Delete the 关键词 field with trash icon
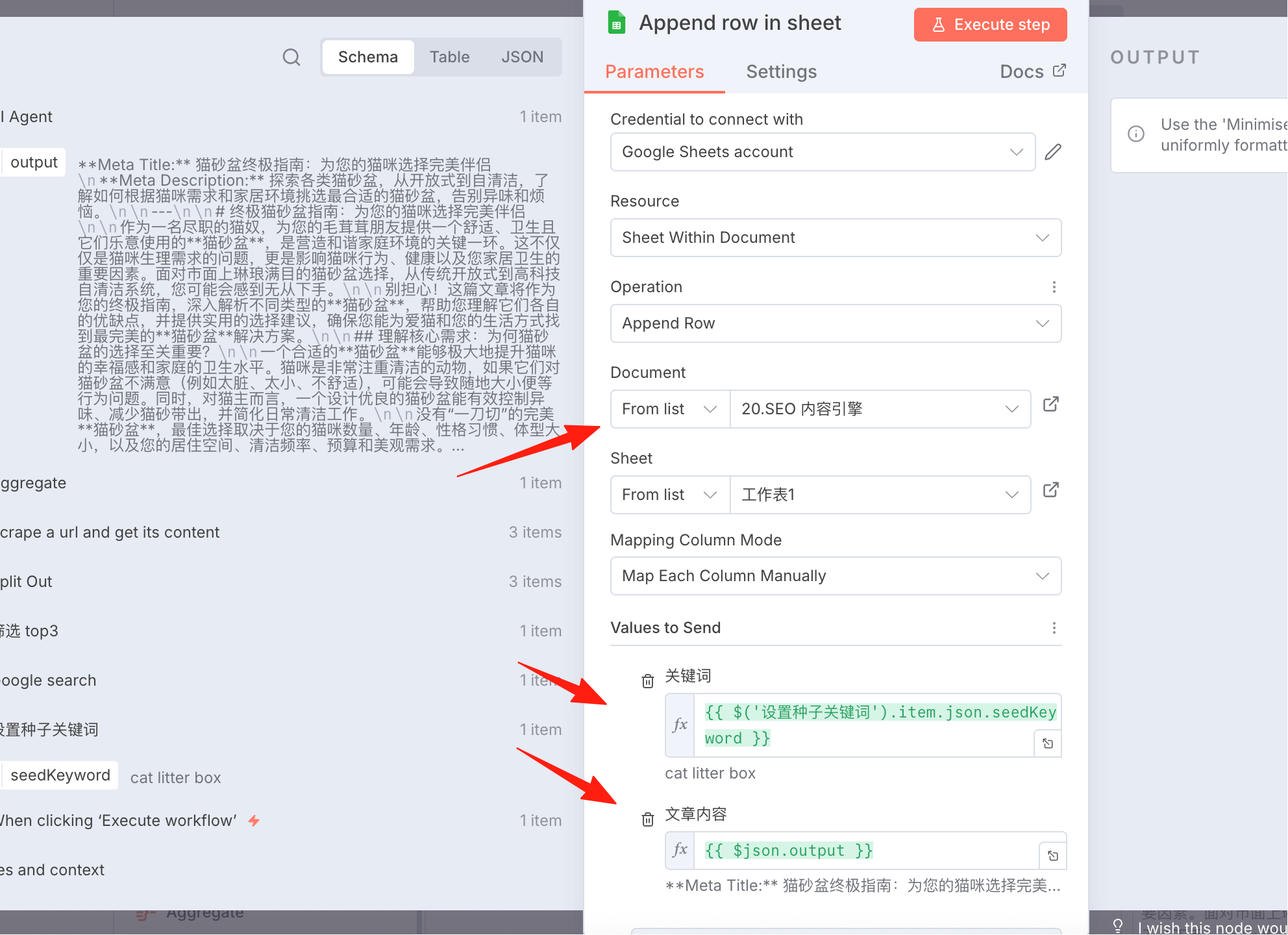The height and width of the screenshot is (935, 1288). click(x=647, y=681)
